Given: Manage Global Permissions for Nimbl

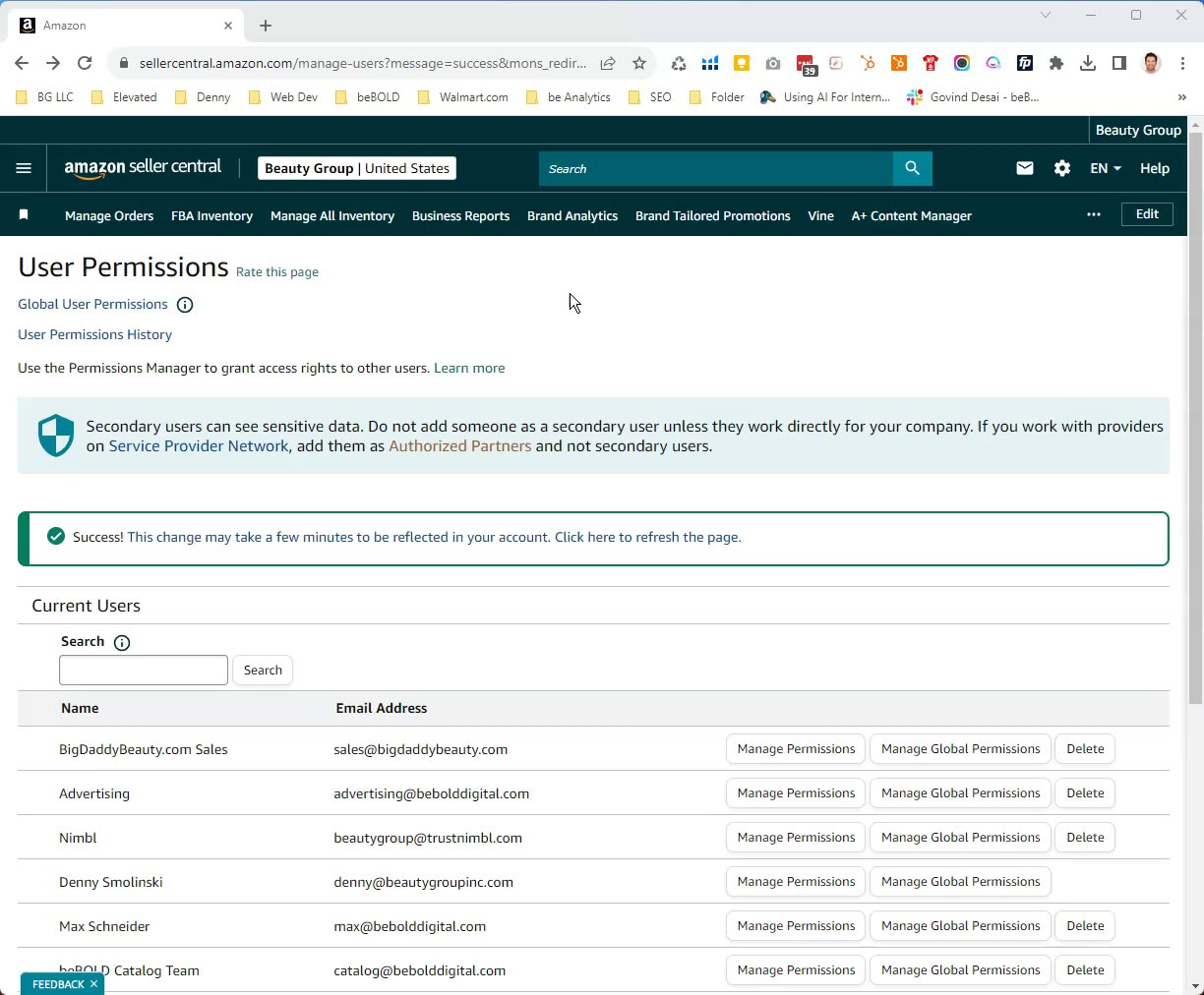Looking at the screenshot, I should [x=960, y=838].
